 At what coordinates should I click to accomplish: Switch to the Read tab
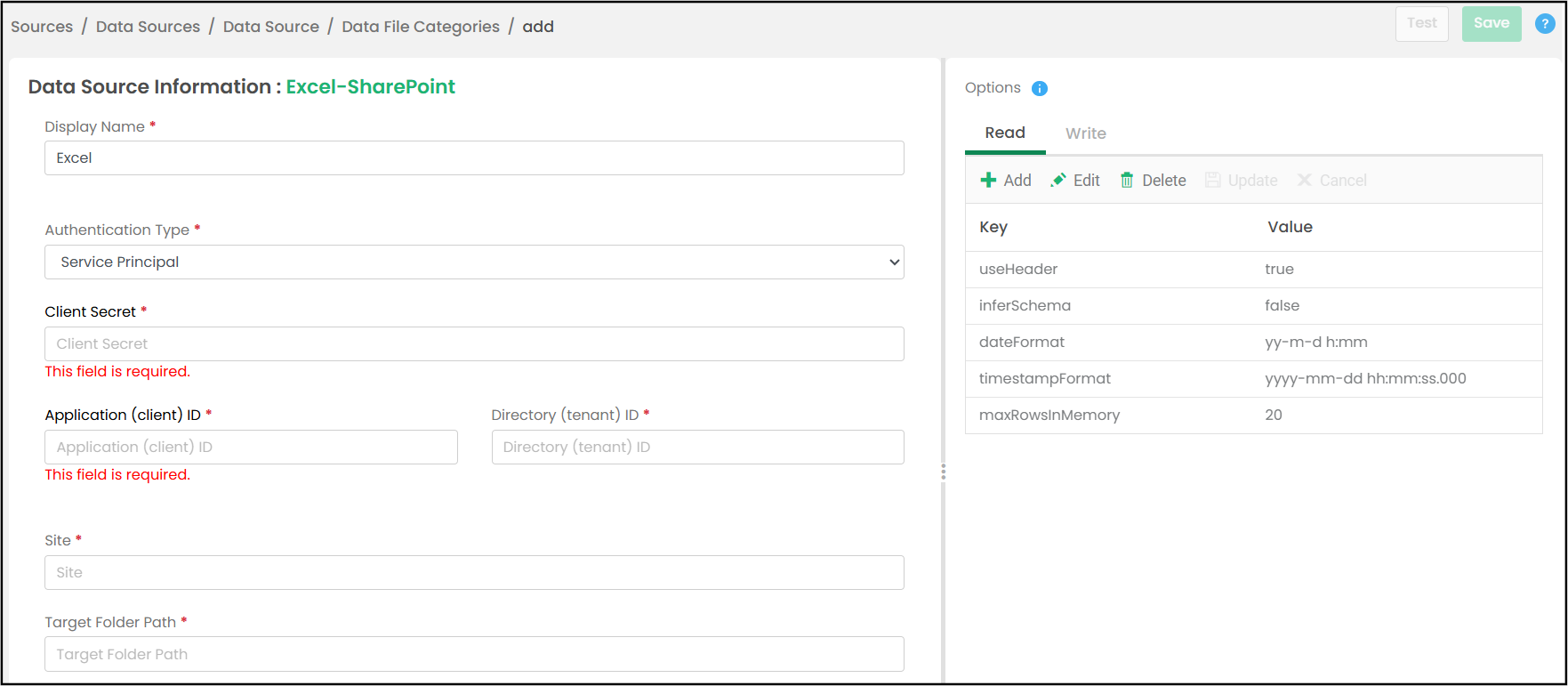tap(1005, 133)
